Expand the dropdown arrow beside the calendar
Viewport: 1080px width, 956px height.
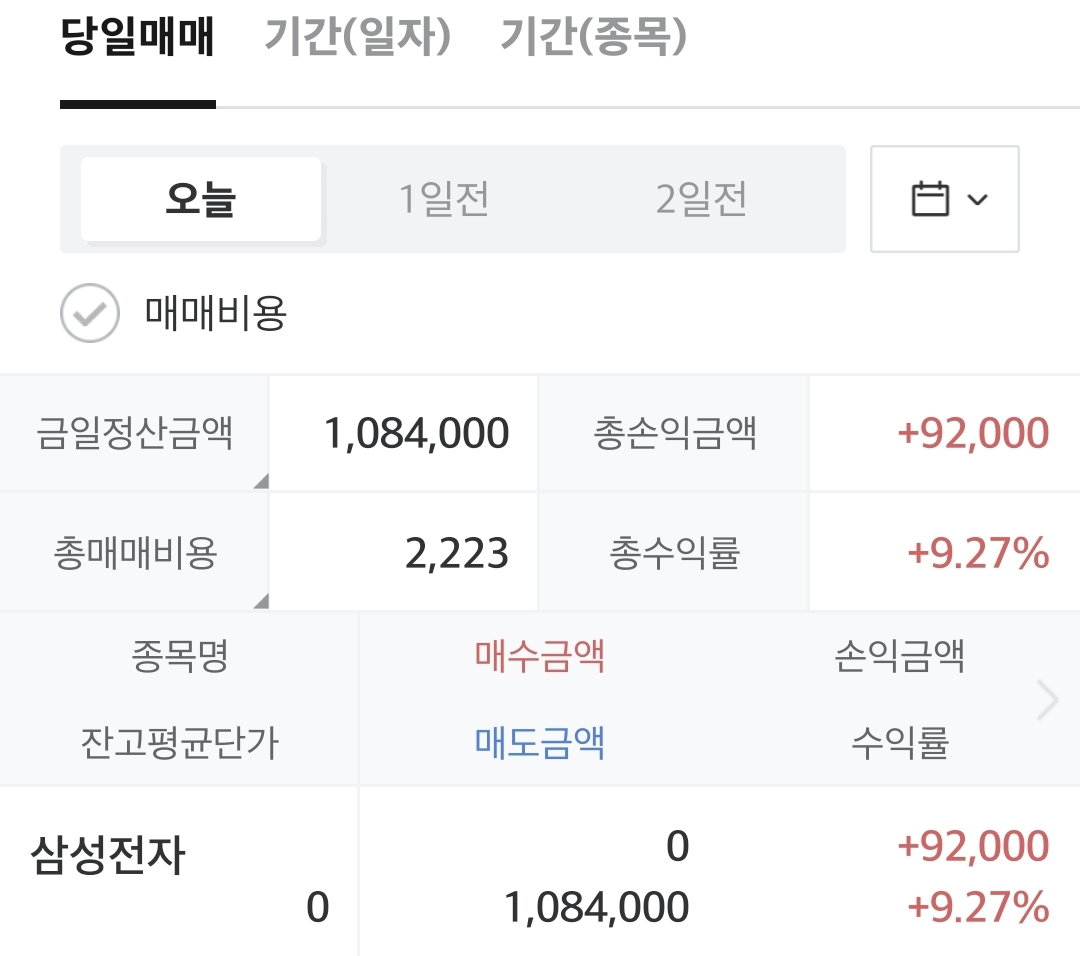[x=977, y=200]
